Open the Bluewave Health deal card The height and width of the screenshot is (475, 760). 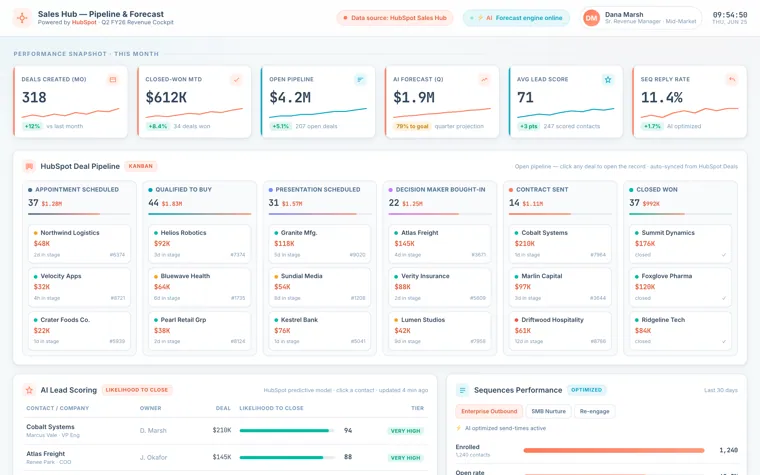[x=200, y=287]
